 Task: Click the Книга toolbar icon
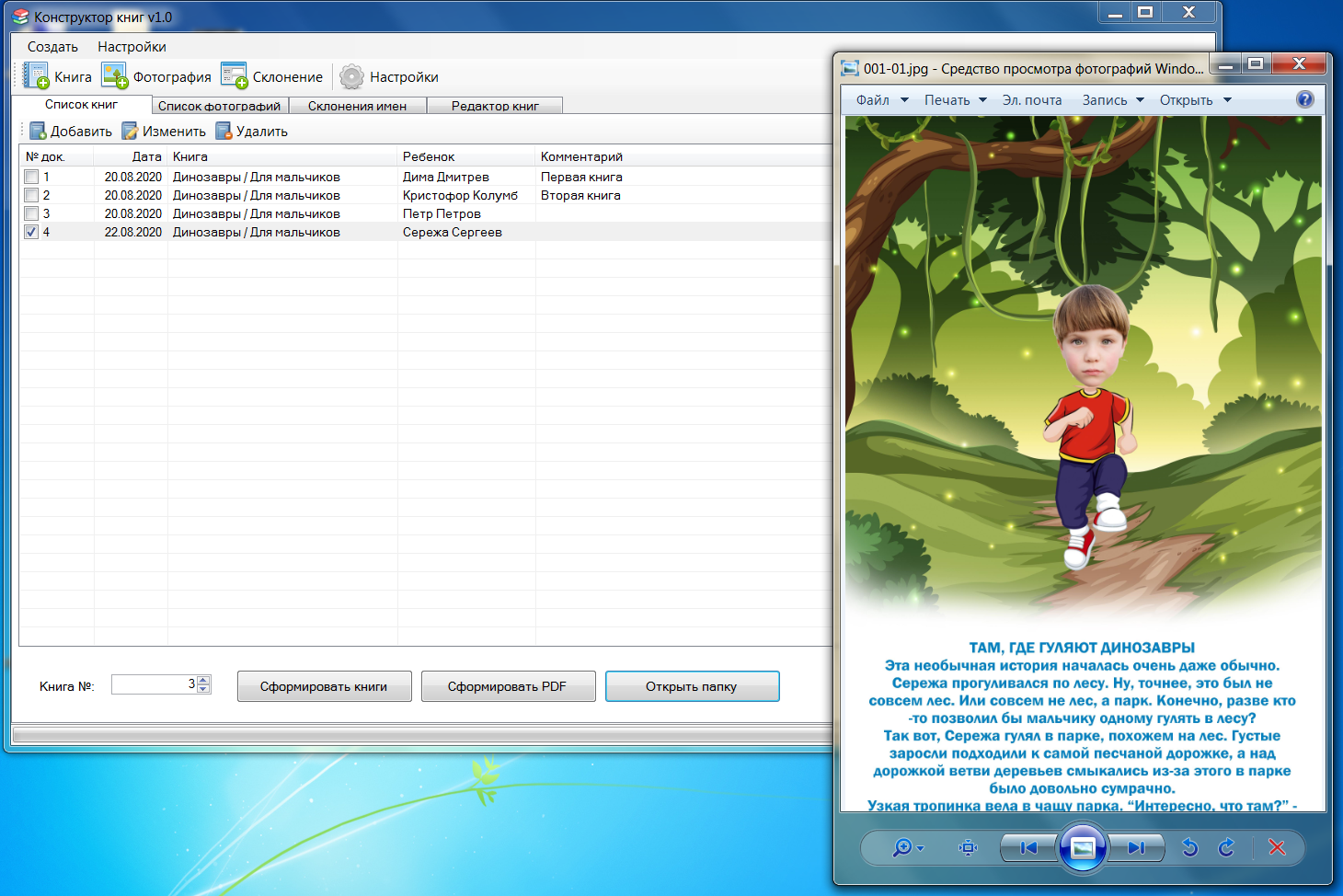(x=36, y=76)
